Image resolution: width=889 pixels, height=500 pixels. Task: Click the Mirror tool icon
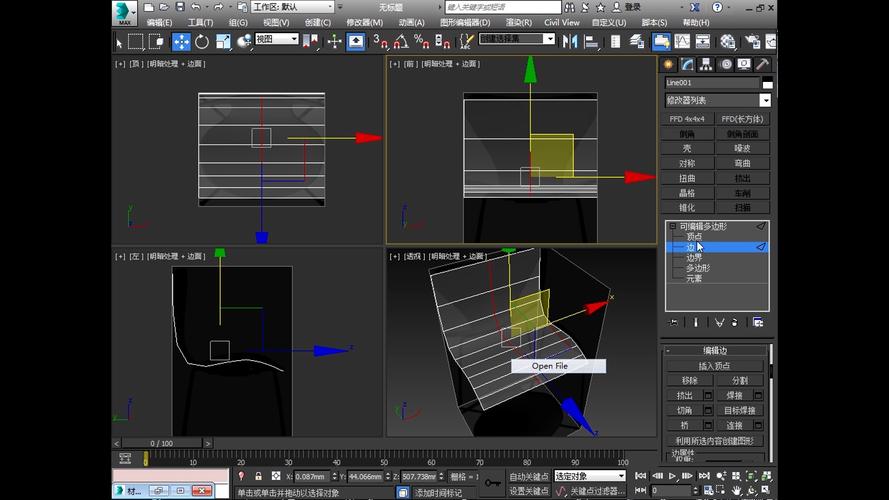(x=570, y=42)
